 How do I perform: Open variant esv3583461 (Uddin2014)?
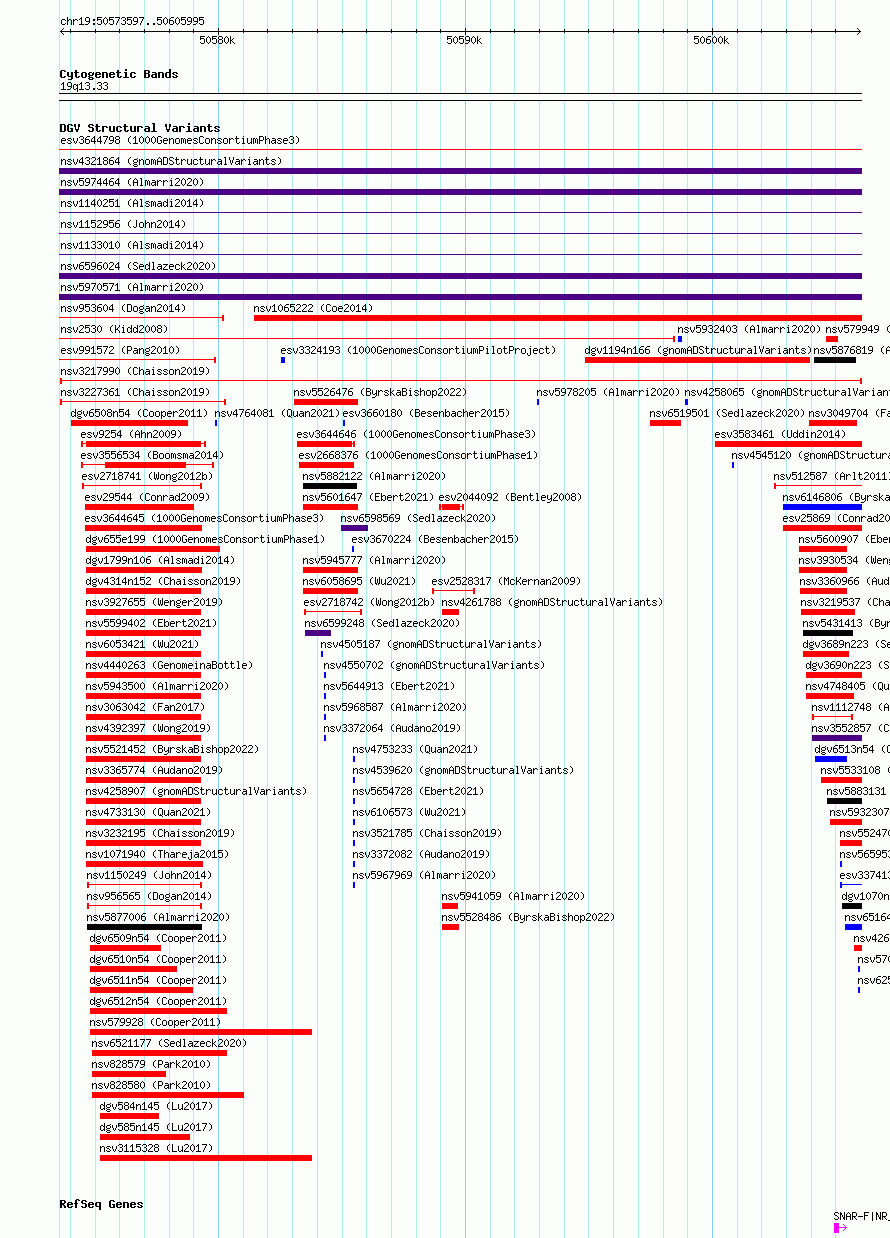coord(780,434)
